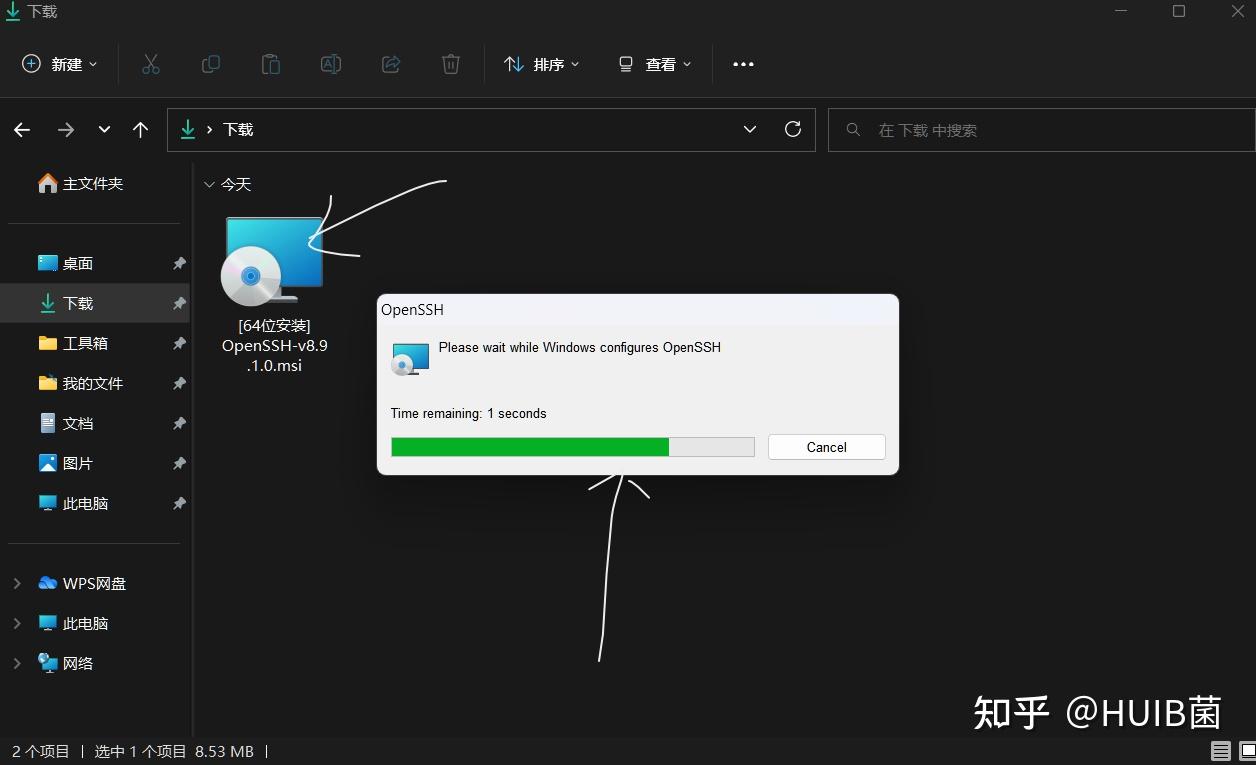
Task: Expand the WPS网盘 tree item
Action: pyautogui.click(x=17, y=583)
